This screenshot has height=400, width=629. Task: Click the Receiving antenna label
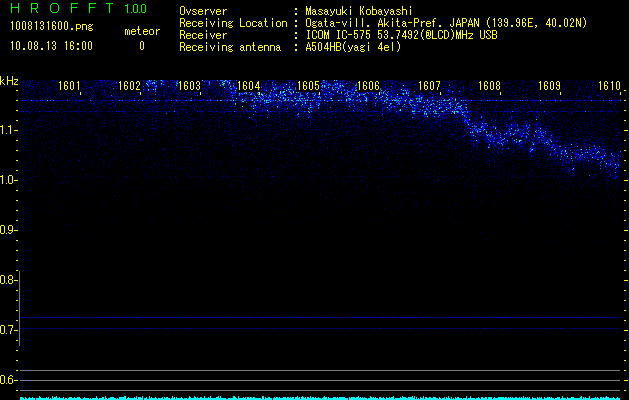[230, 47]
